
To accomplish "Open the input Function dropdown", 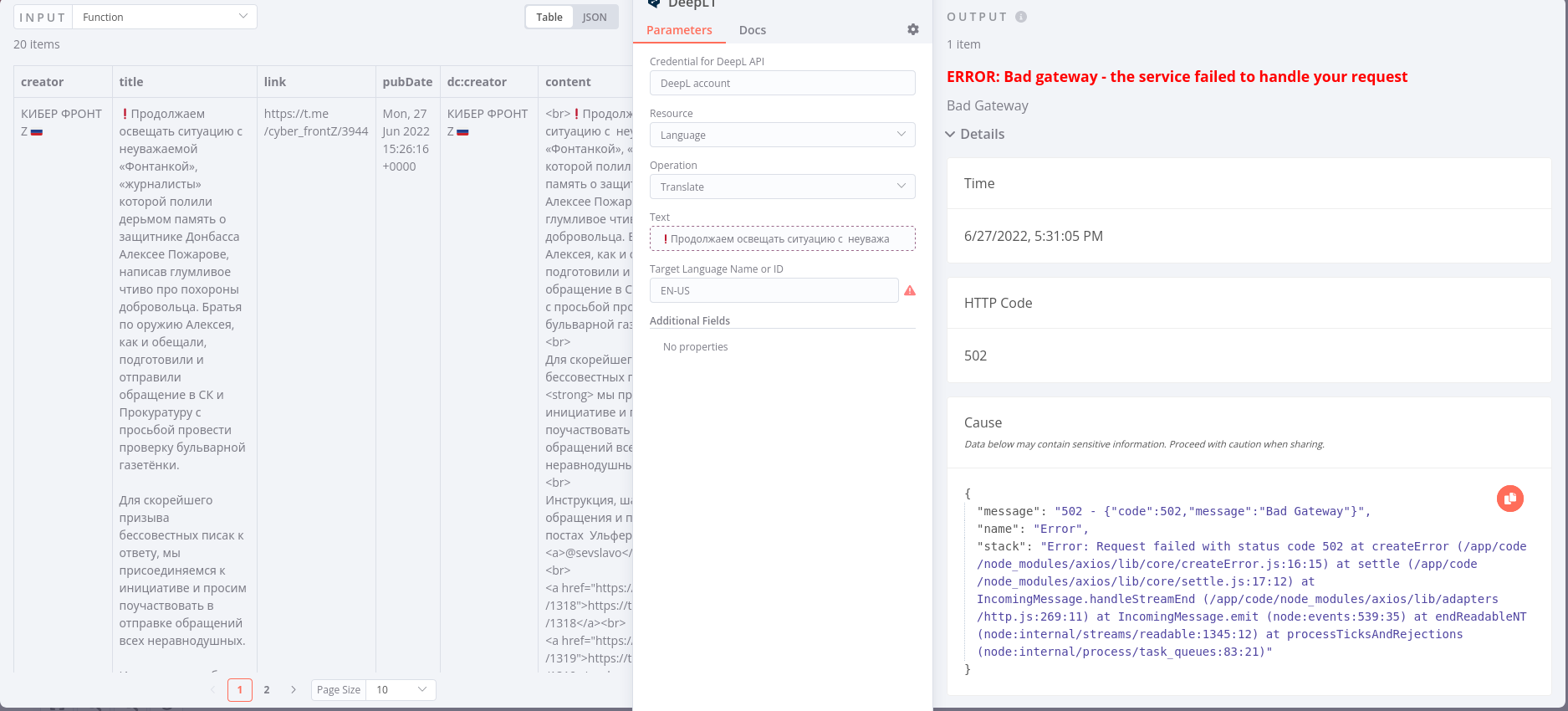I will click(165, 17).
